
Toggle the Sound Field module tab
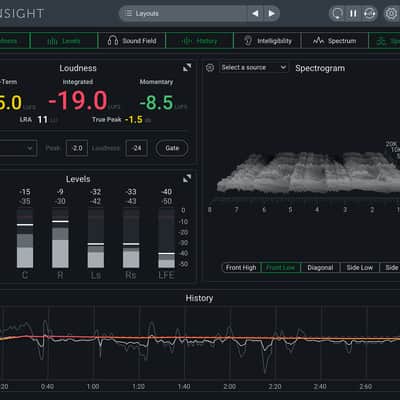tap(132, 41)
